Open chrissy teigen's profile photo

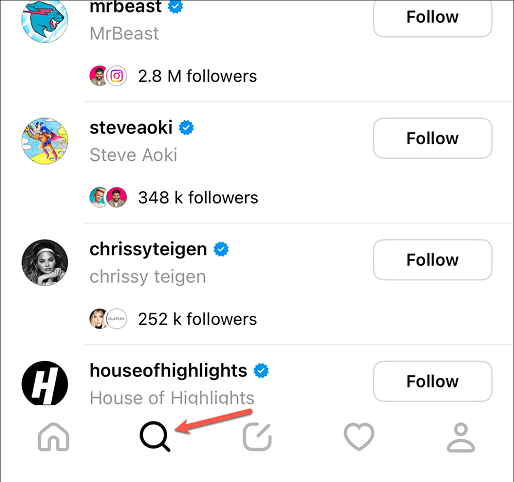pos(45,262)
